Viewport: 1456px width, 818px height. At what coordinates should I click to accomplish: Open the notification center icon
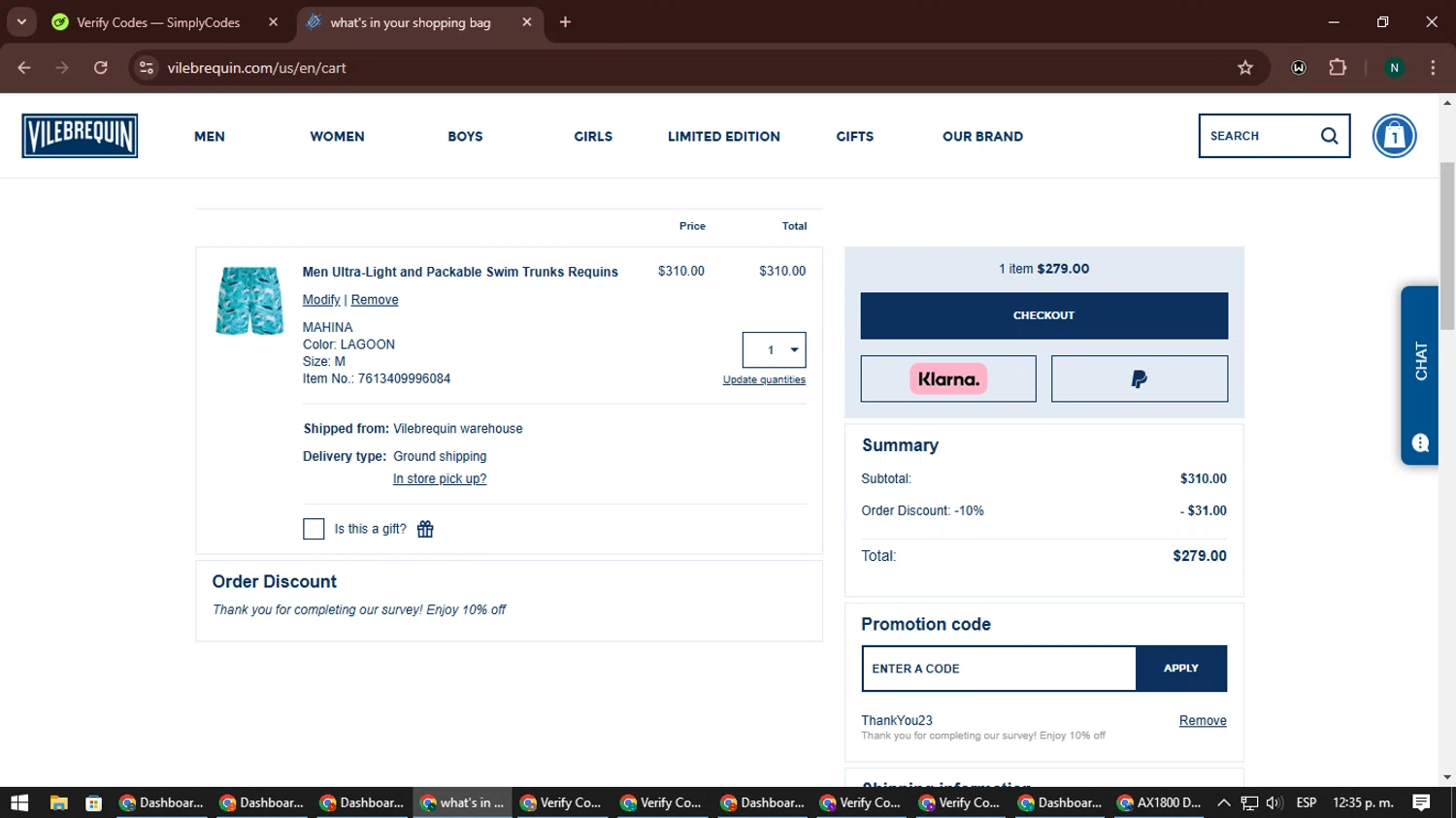pos(1421,802)
